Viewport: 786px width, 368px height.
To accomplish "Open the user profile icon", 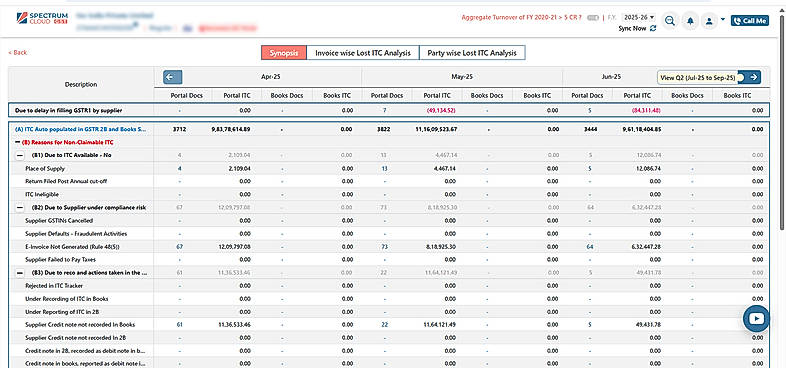I will pyautogui.click(x=709, y=21).
